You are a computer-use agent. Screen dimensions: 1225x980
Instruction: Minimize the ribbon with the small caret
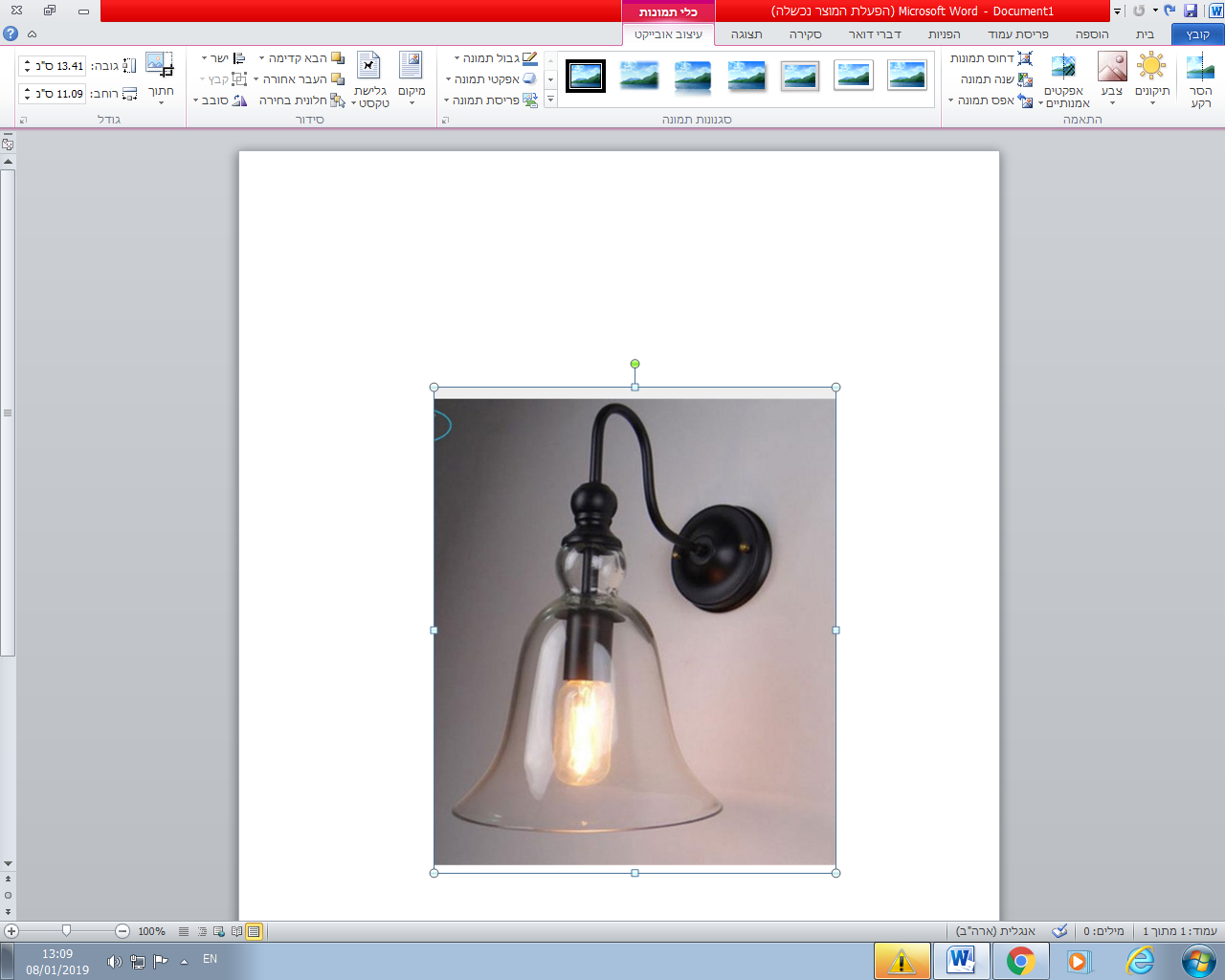point(32,33)
